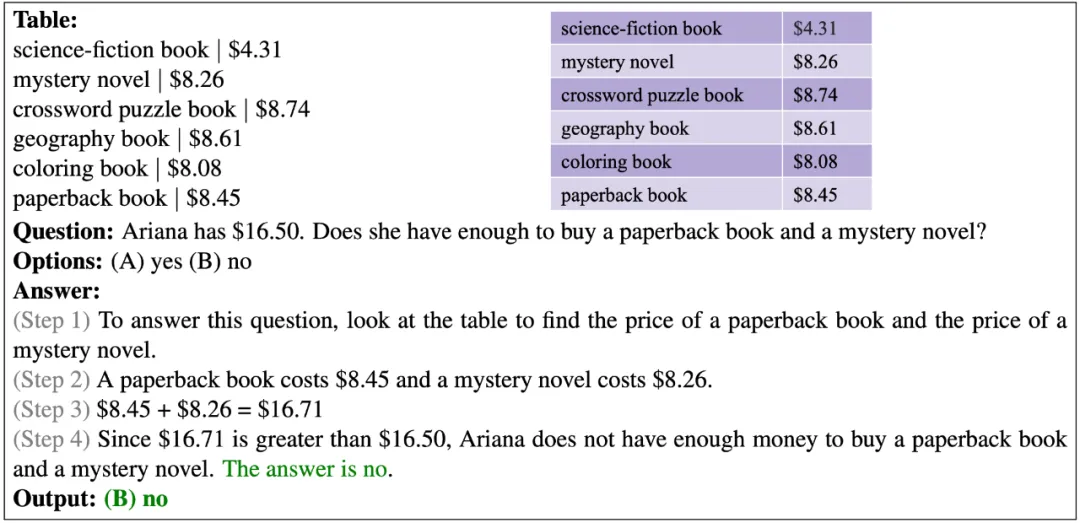Click the science-fiction book table cell
The image size is (1080, 523).
point(666,28)
